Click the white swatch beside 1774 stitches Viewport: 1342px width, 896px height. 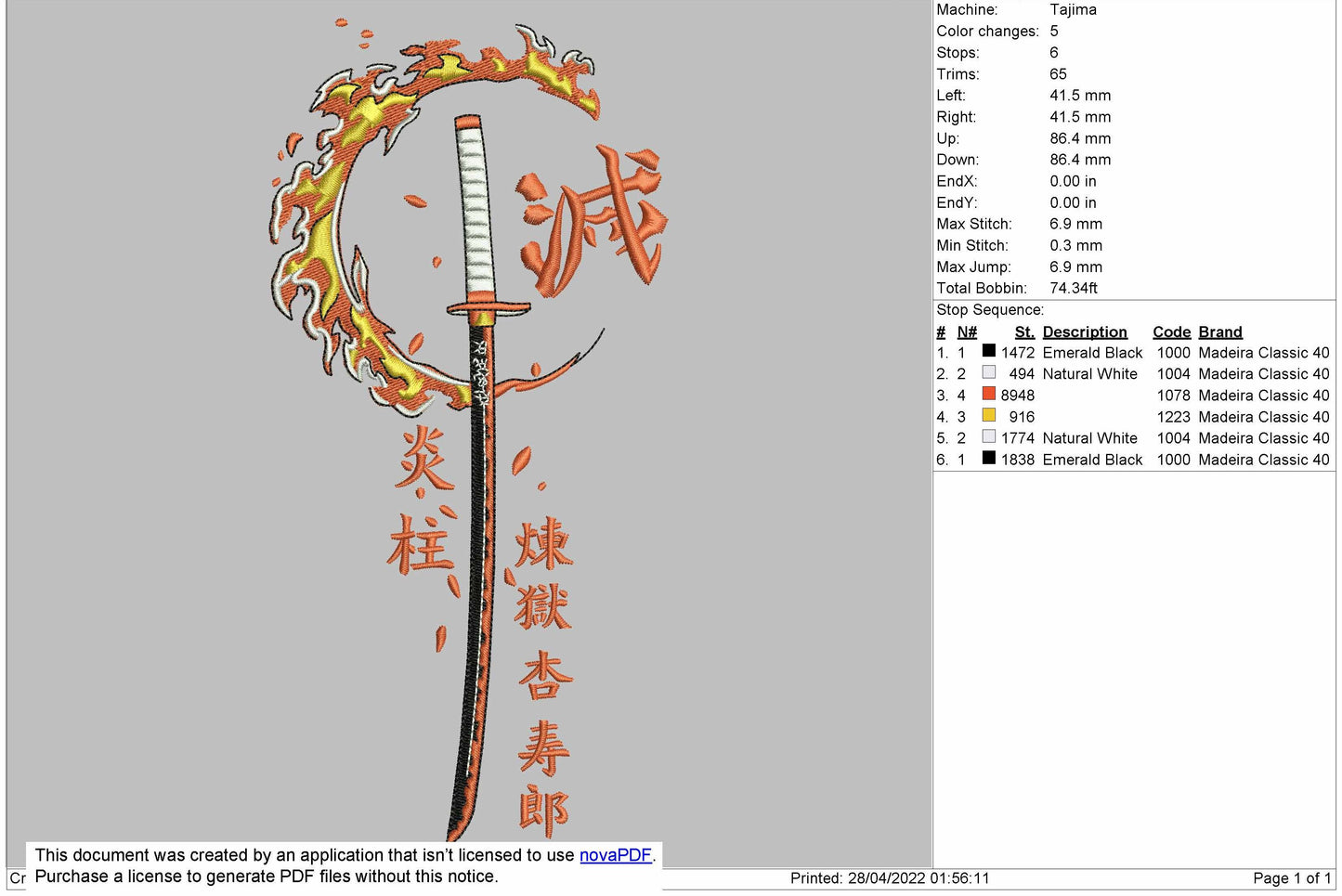(x=988, y=437)
